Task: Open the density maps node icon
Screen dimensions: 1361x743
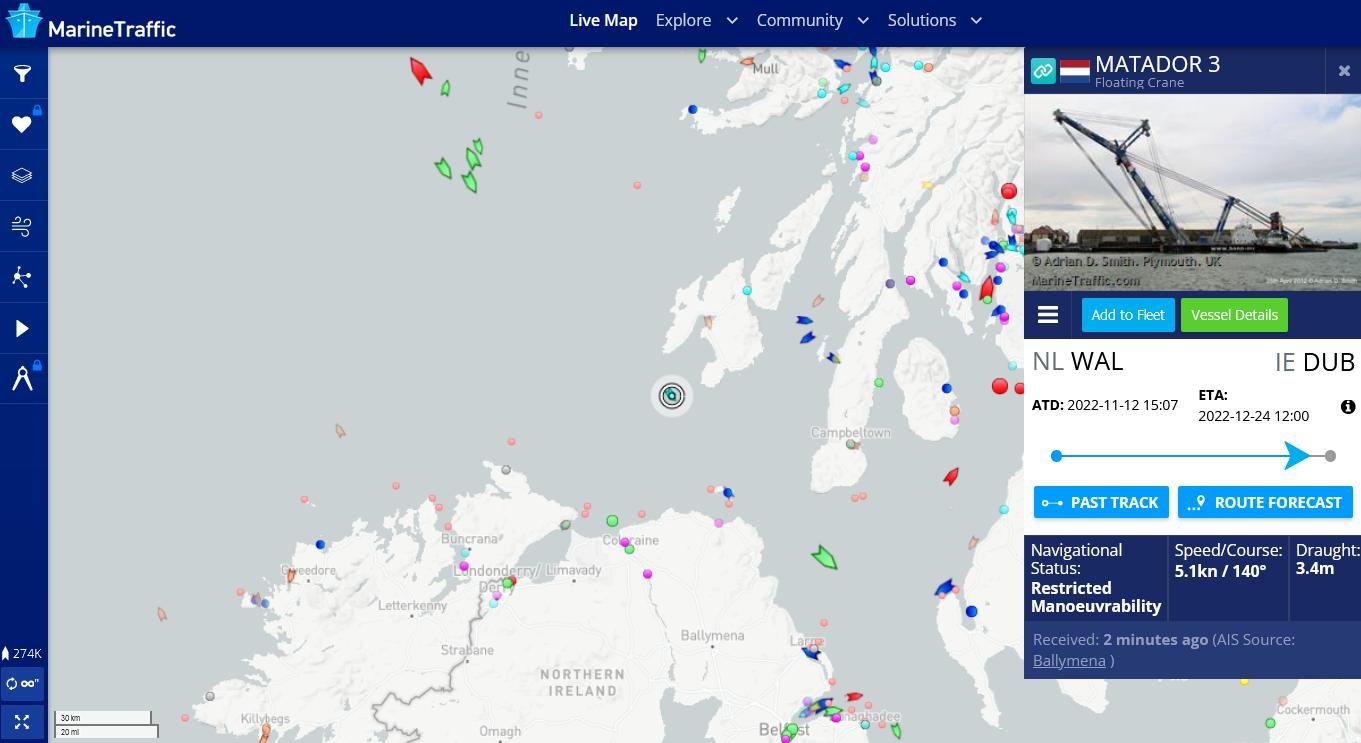Action: [22, 278]
